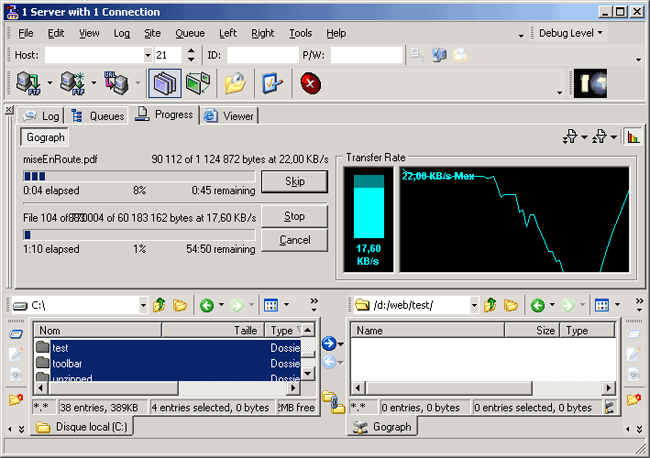Click the P/W password input field
This screenshot has height=458, width=650.
(366, 55)
